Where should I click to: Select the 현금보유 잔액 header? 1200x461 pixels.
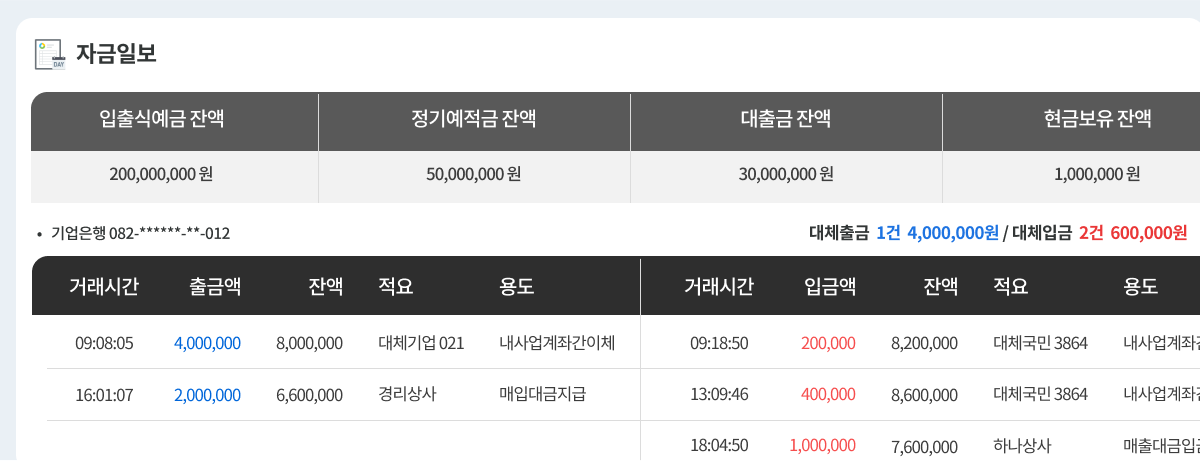pos(1097,120)
